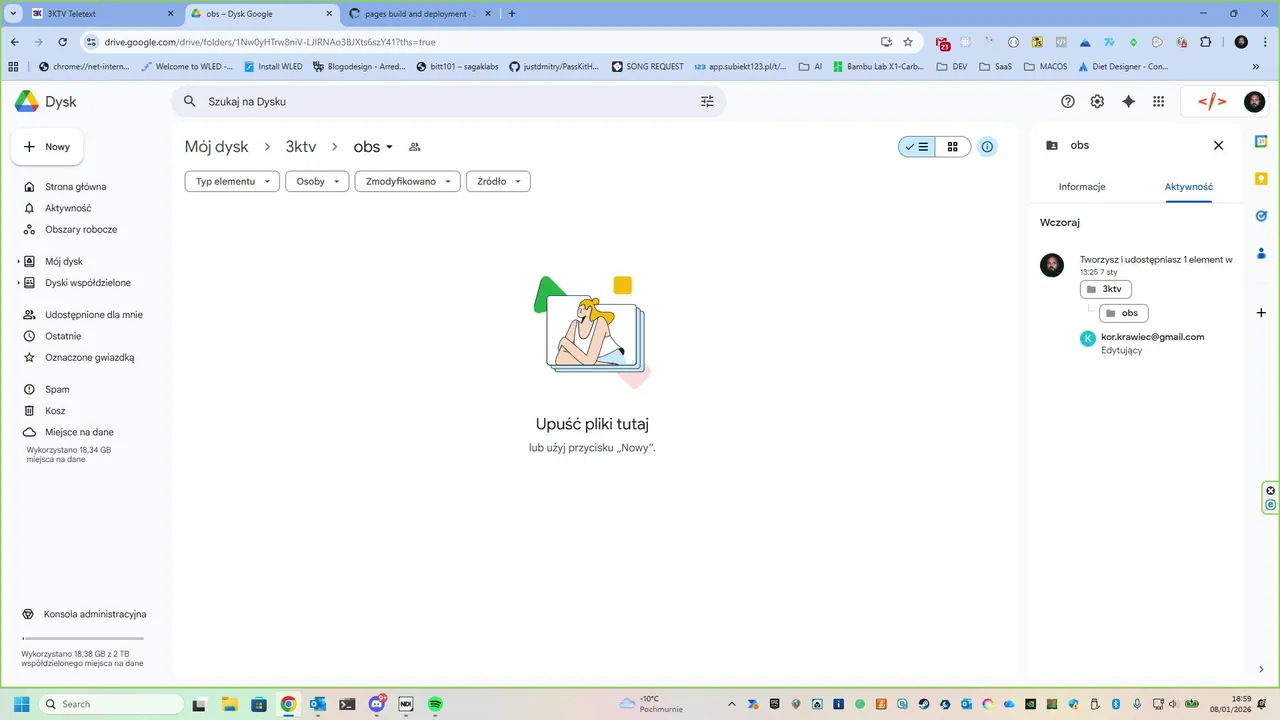This screenshot has width=1280, height=720.
Task: Open Spotify from the Windows taskbar
Action: 436,704
